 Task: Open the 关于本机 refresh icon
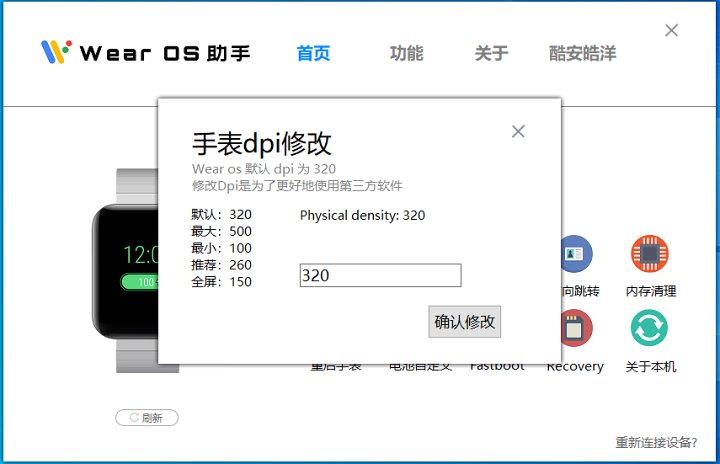649,328
